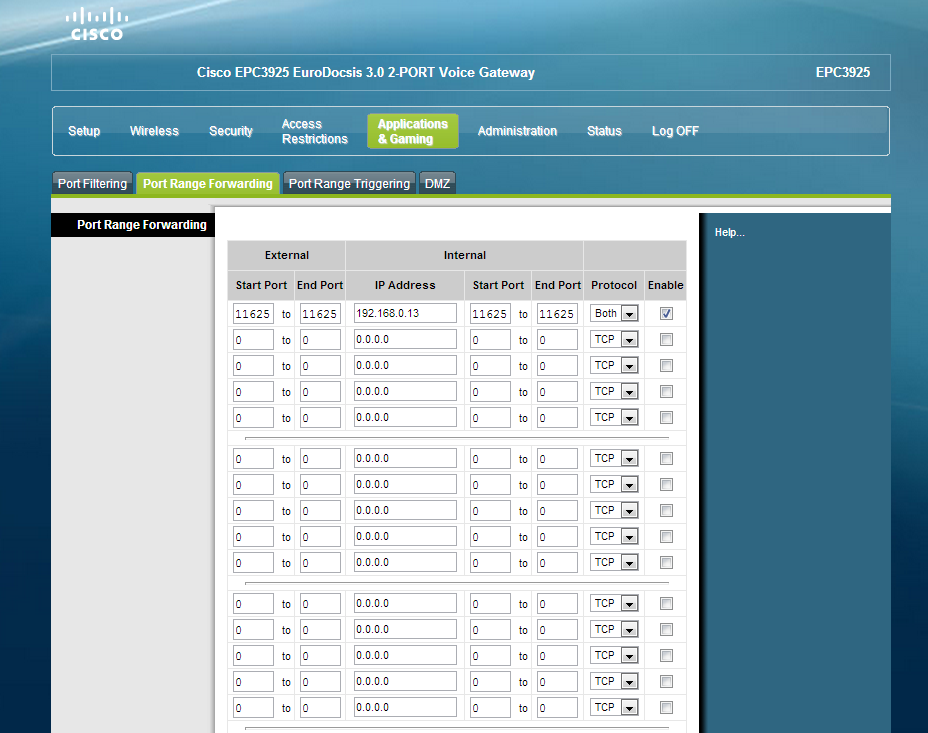Switch to Port Range Triggering tab
Viewport: 928px width, 733px height.
(349, 183)
